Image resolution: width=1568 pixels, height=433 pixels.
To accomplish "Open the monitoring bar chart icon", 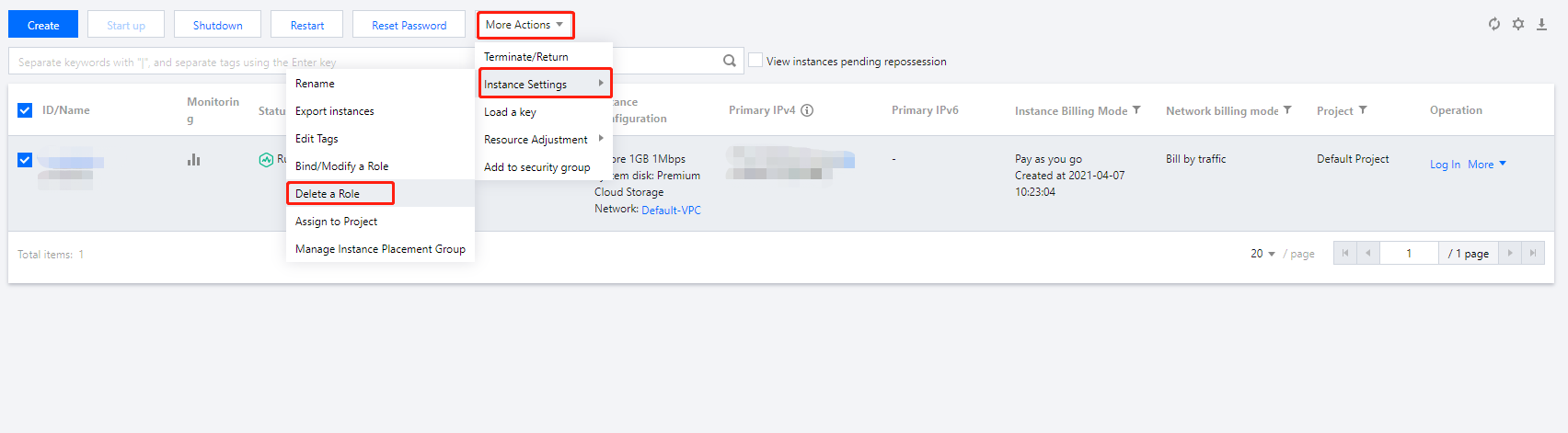I will (193, 159).
